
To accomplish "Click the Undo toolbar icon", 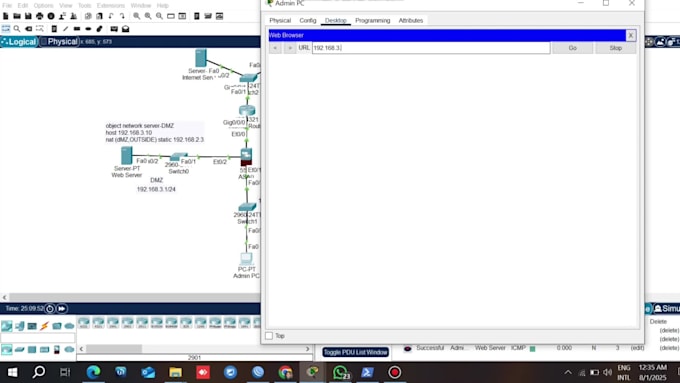I will click(111, 16).
